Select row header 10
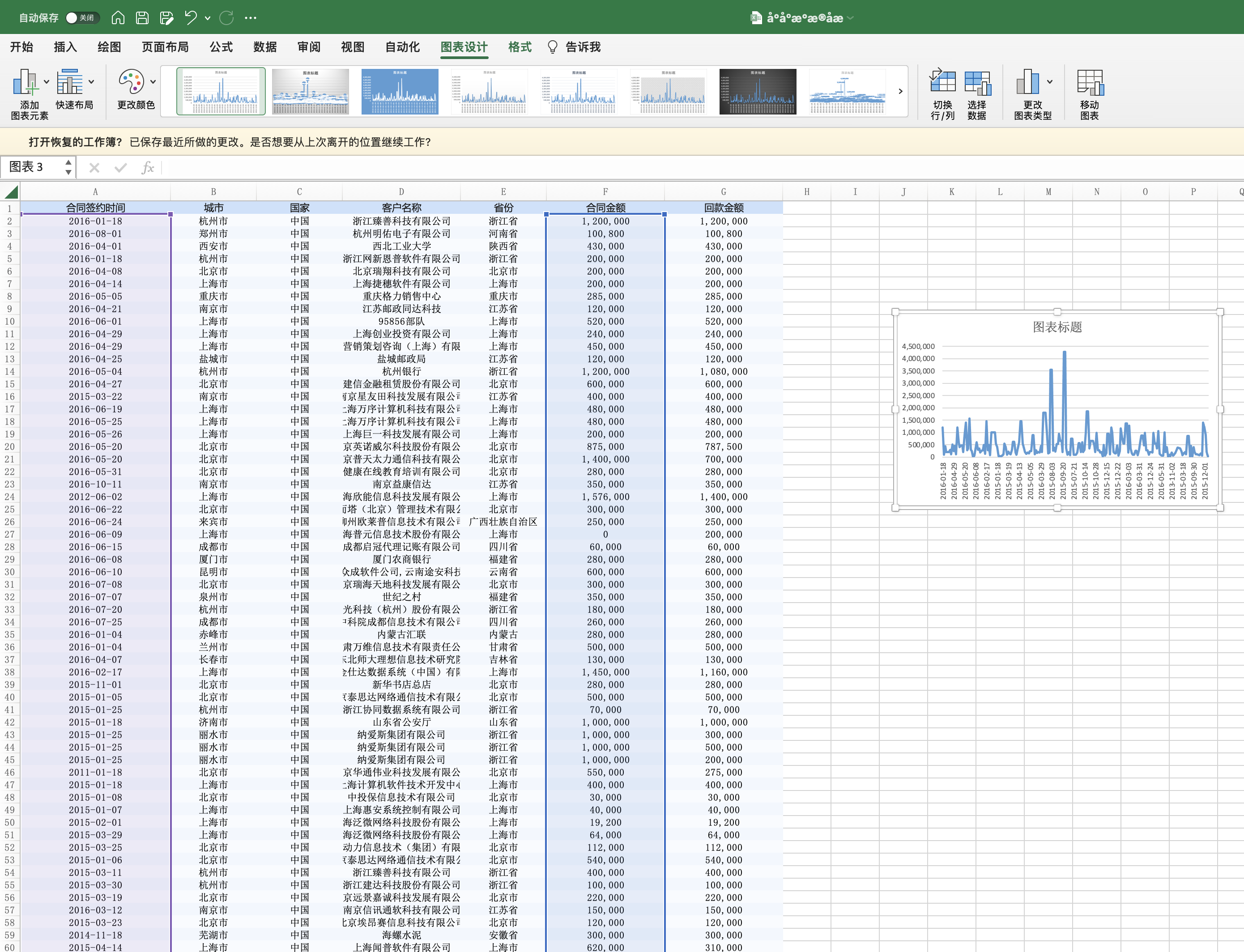This screenshot has width=1244, height=952. 10,321
